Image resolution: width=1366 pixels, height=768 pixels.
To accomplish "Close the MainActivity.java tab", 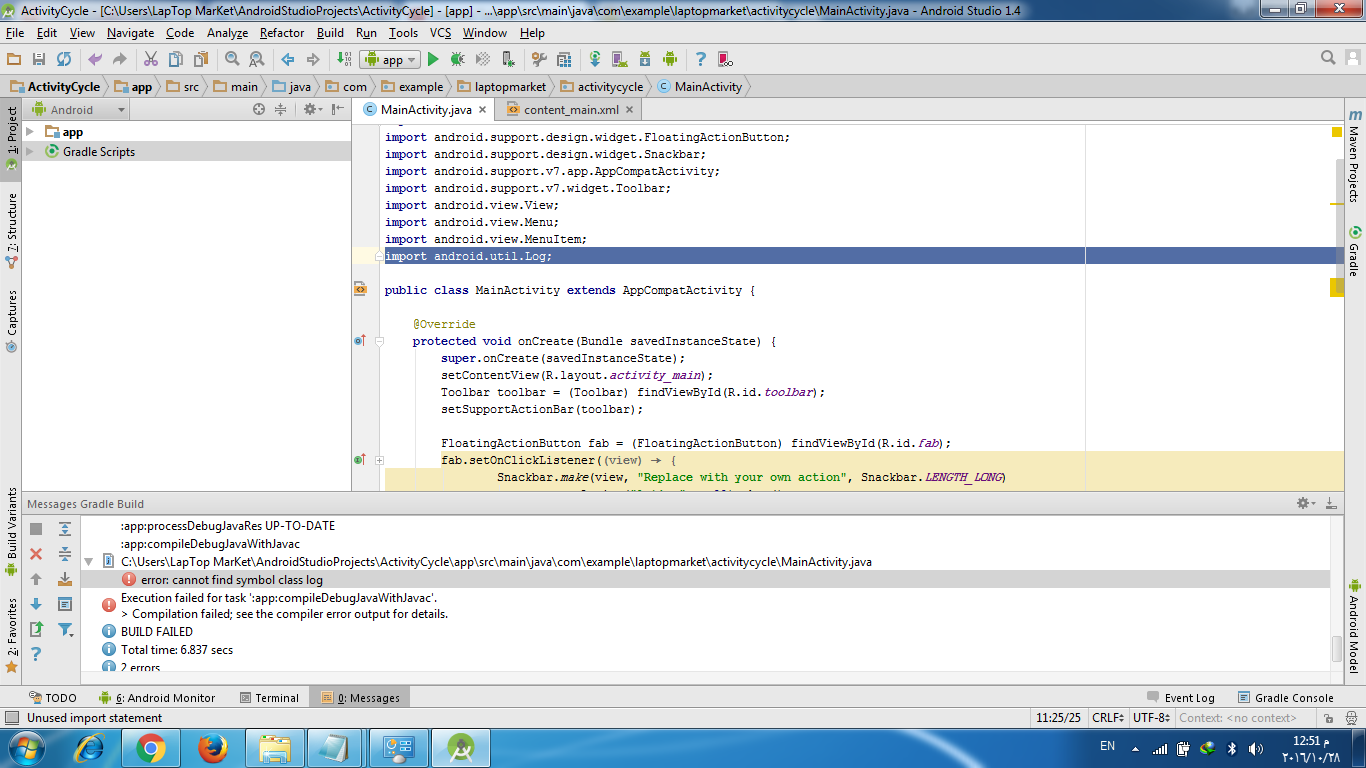I will [482, 110].
